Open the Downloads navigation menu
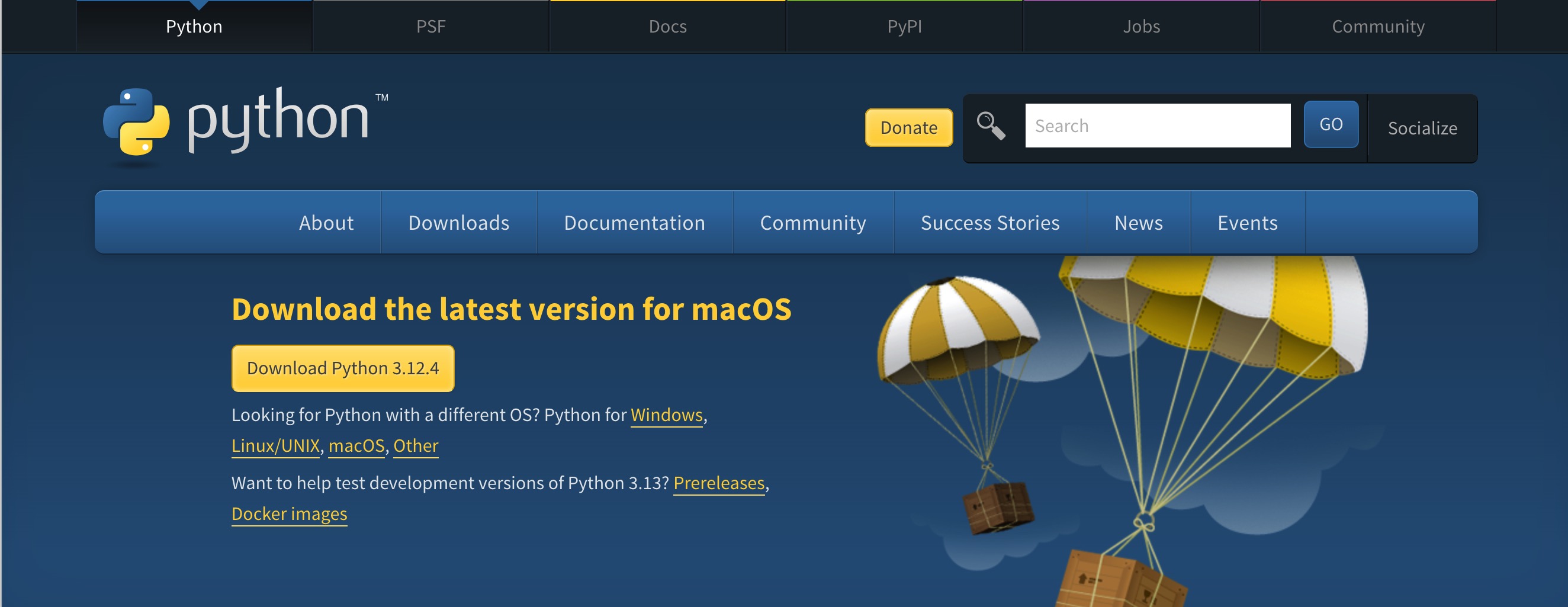Screen dimensions: 1568x607 [458, 223]
